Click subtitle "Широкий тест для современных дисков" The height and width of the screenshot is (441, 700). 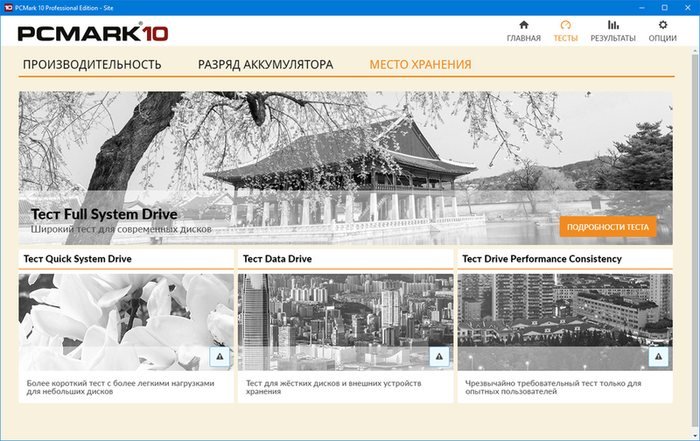click(x=121, y=229)
